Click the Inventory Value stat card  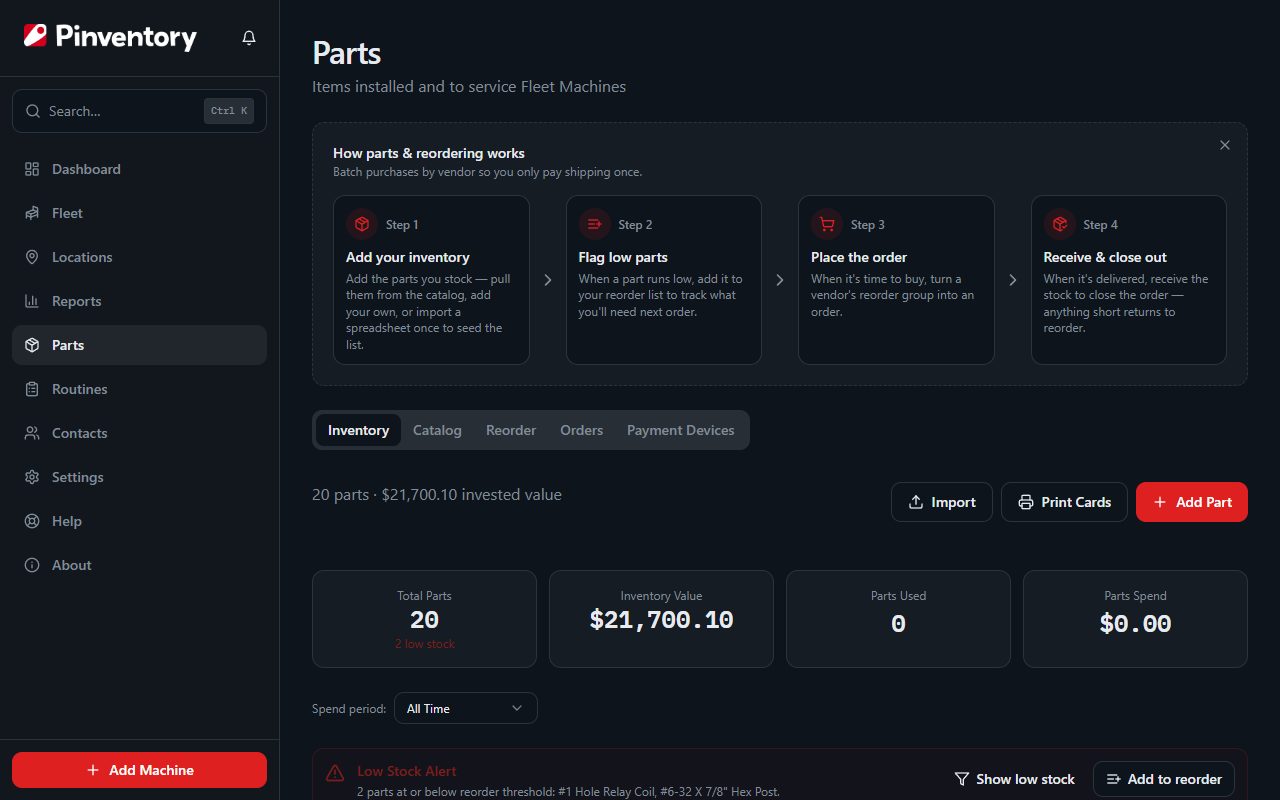661,619
